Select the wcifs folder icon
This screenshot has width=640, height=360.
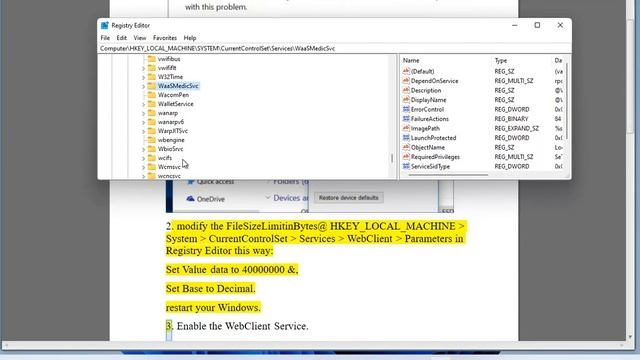[x=151, y=158]
